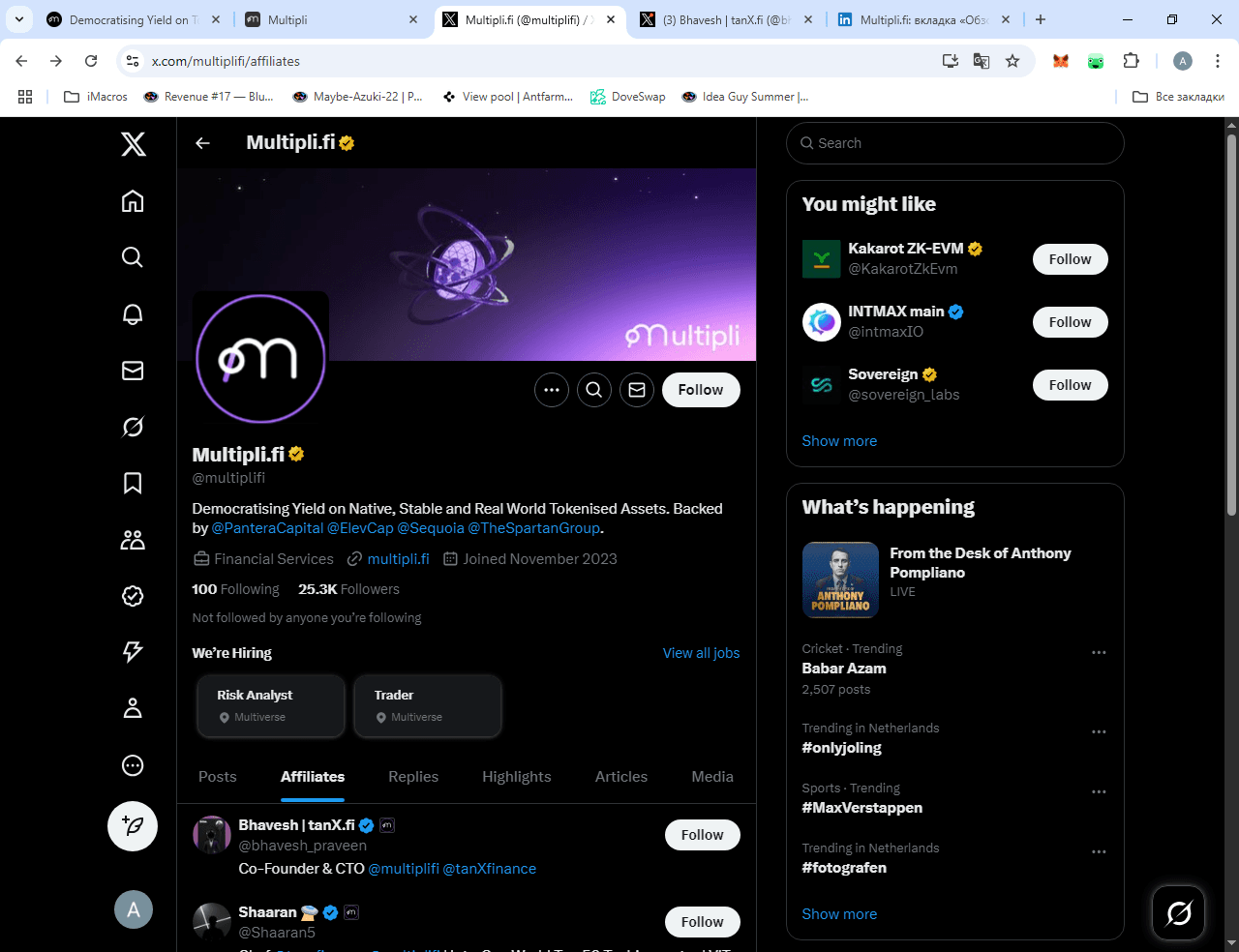Open the Trader job card
Image resolution: width=1239 pixels, height=952 pixels.
click(x=428, y=706)
